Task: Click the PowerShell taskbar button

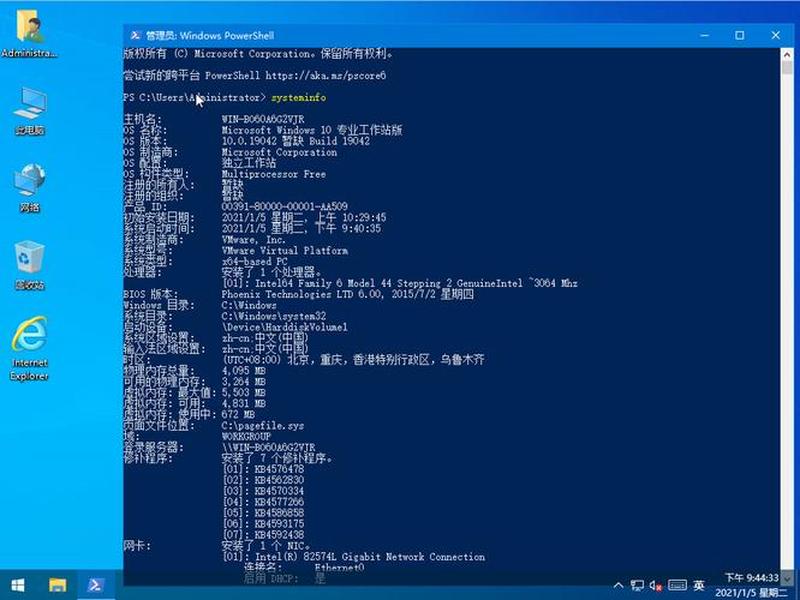Action: [95, 585]
